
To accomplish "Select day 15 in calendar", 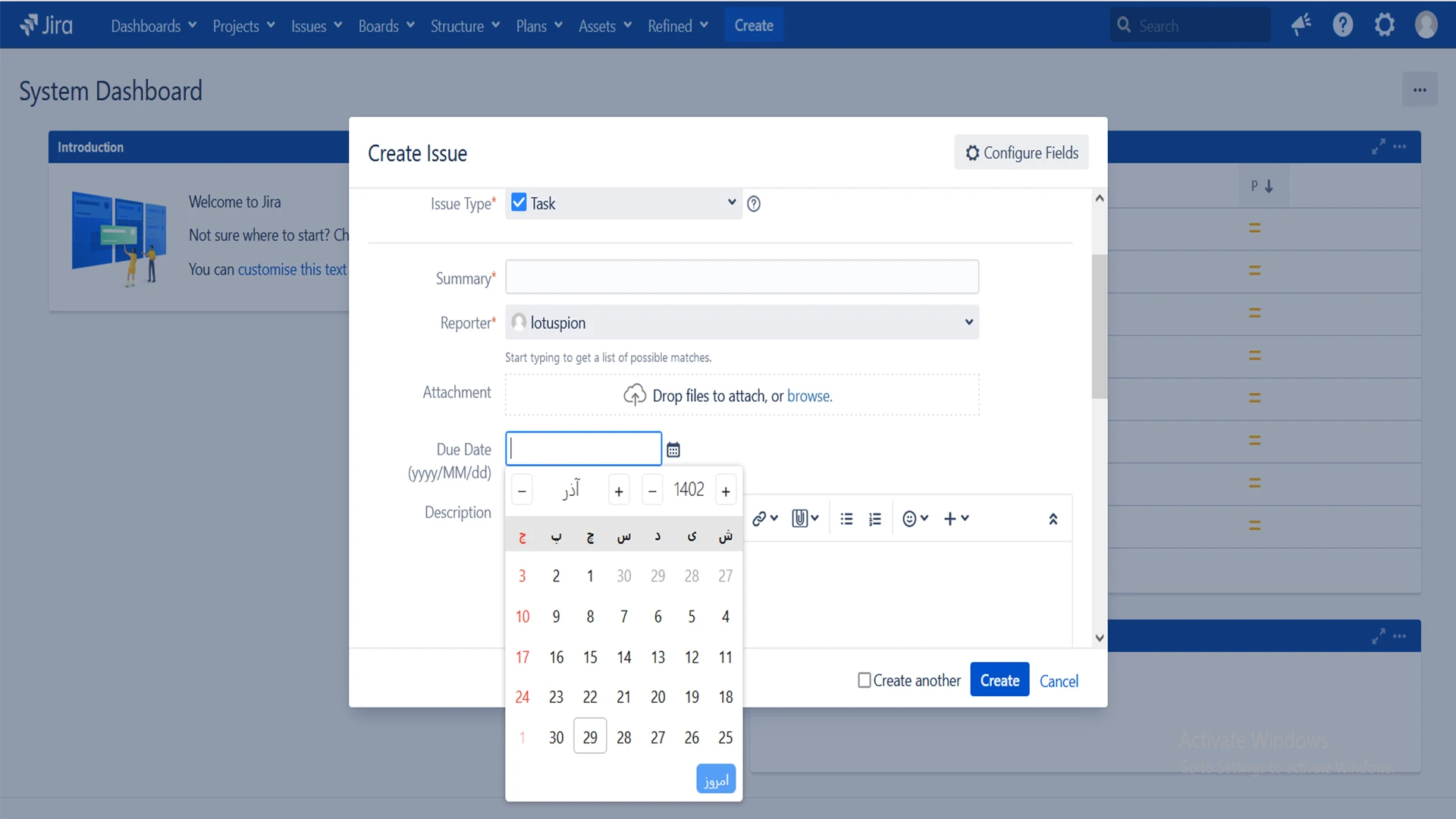I will point(590,657).
